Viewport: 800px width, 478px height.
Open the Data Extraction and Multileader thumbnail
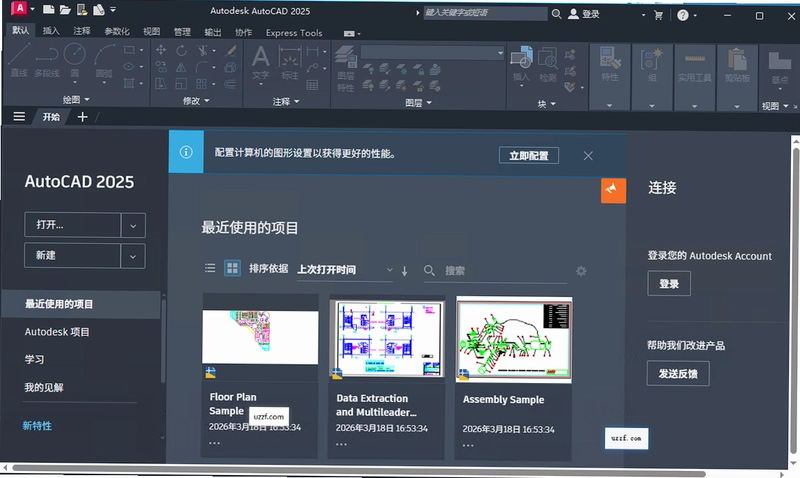pyautogui.click(x=388, y=339)
